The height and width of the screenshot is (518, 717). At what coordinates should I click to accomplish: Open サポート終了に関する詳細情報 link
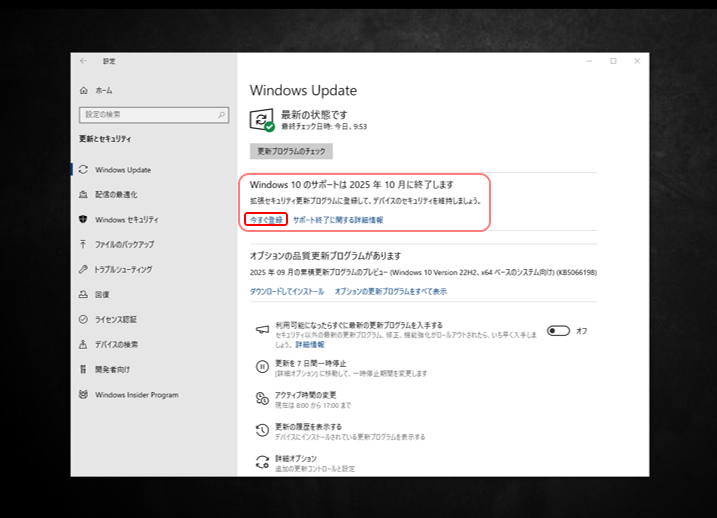click(x=337, y=219)
